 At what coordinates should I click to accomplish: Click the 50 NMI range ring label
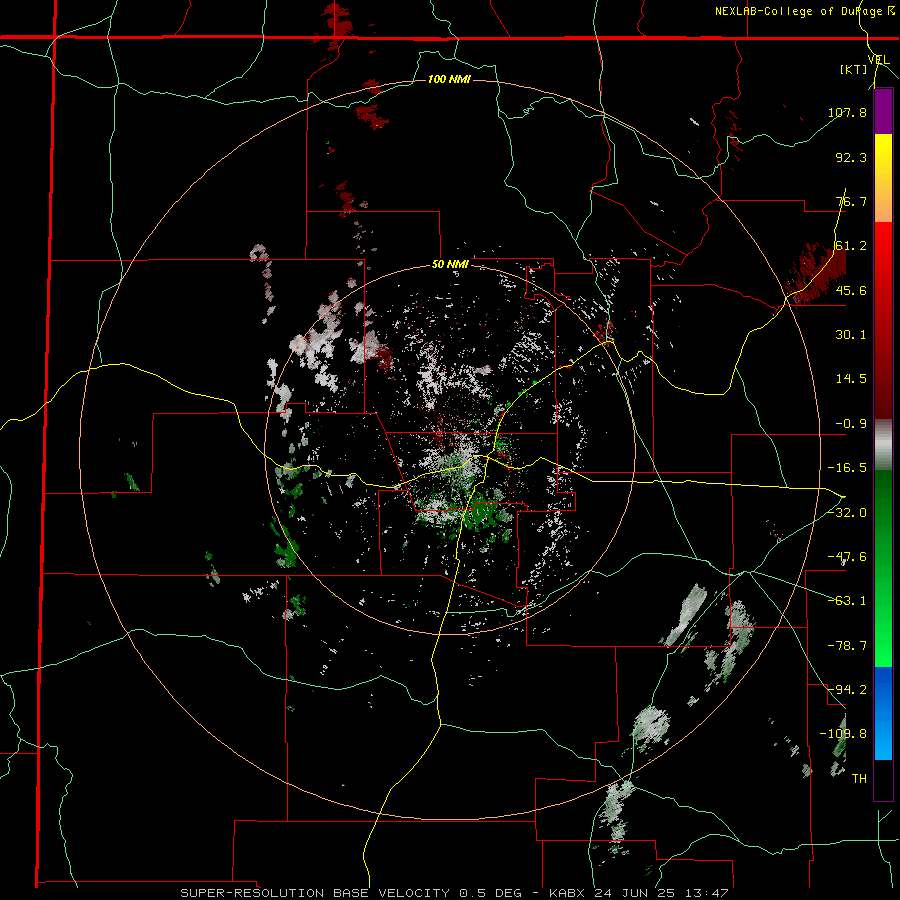(450, 265)
